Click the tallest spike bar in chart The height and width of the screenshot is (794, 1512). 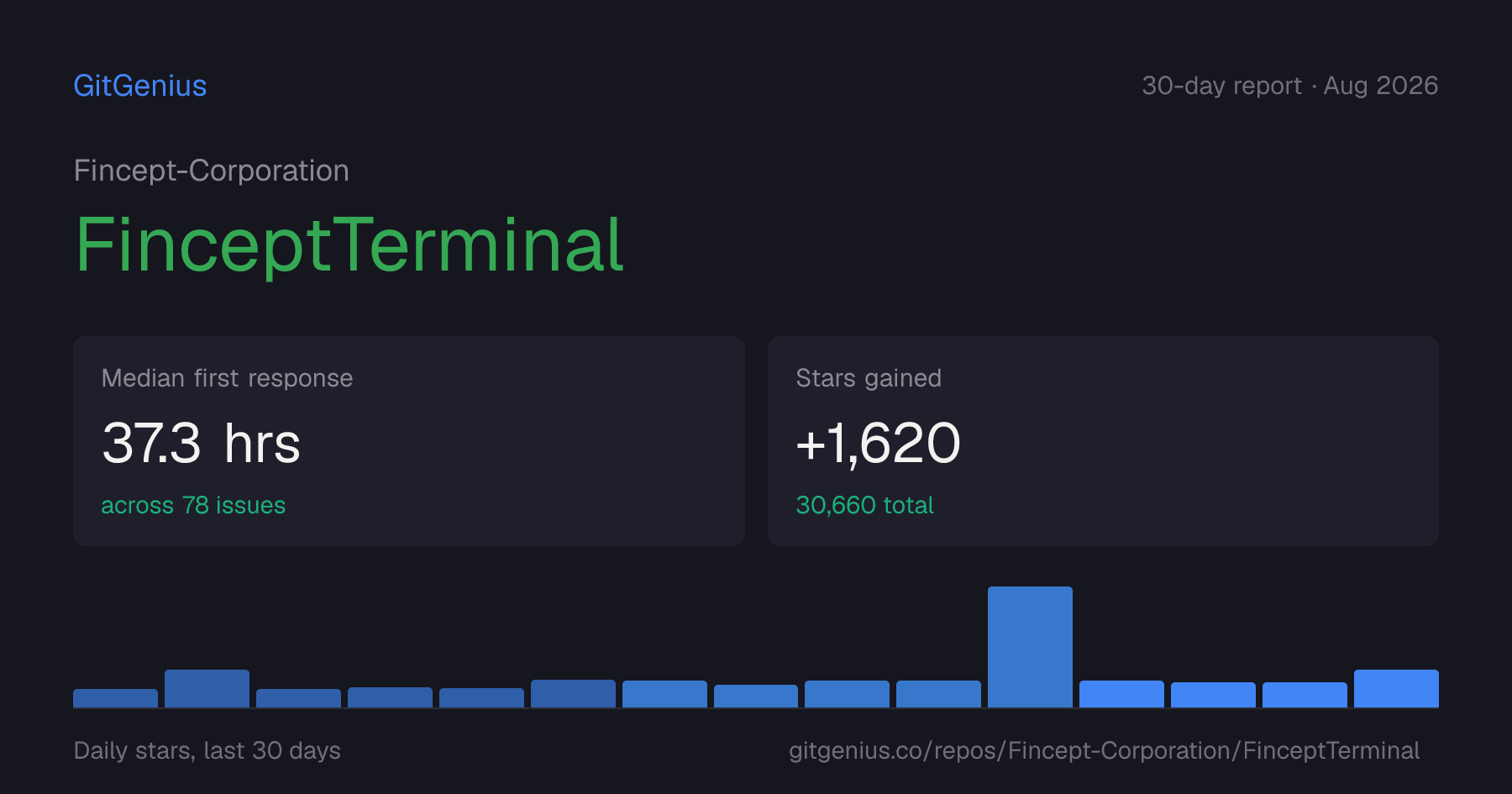tap(1030, 647)
